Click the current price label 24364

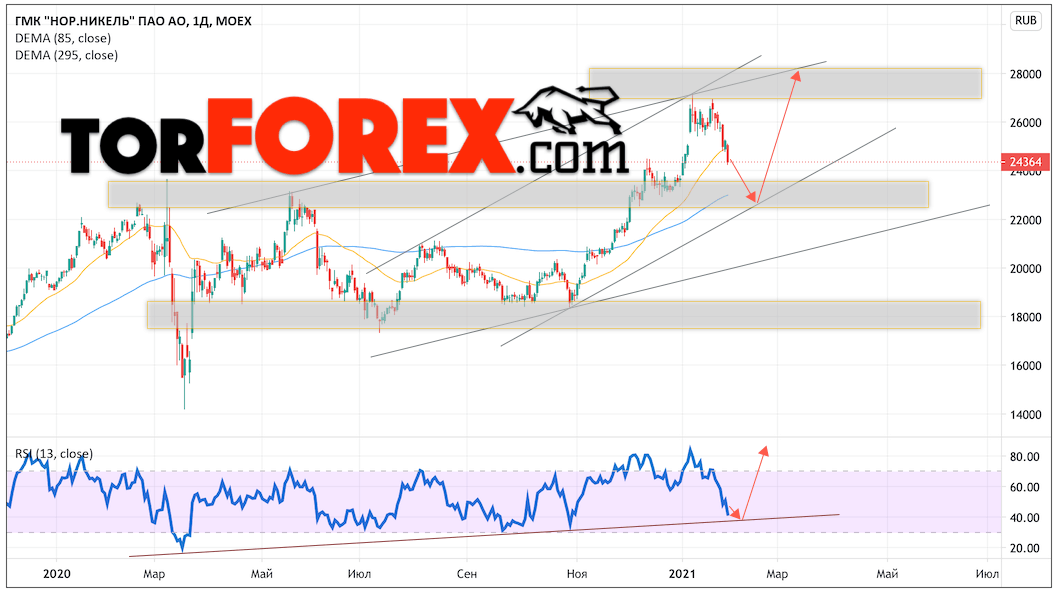point(1026,162)
